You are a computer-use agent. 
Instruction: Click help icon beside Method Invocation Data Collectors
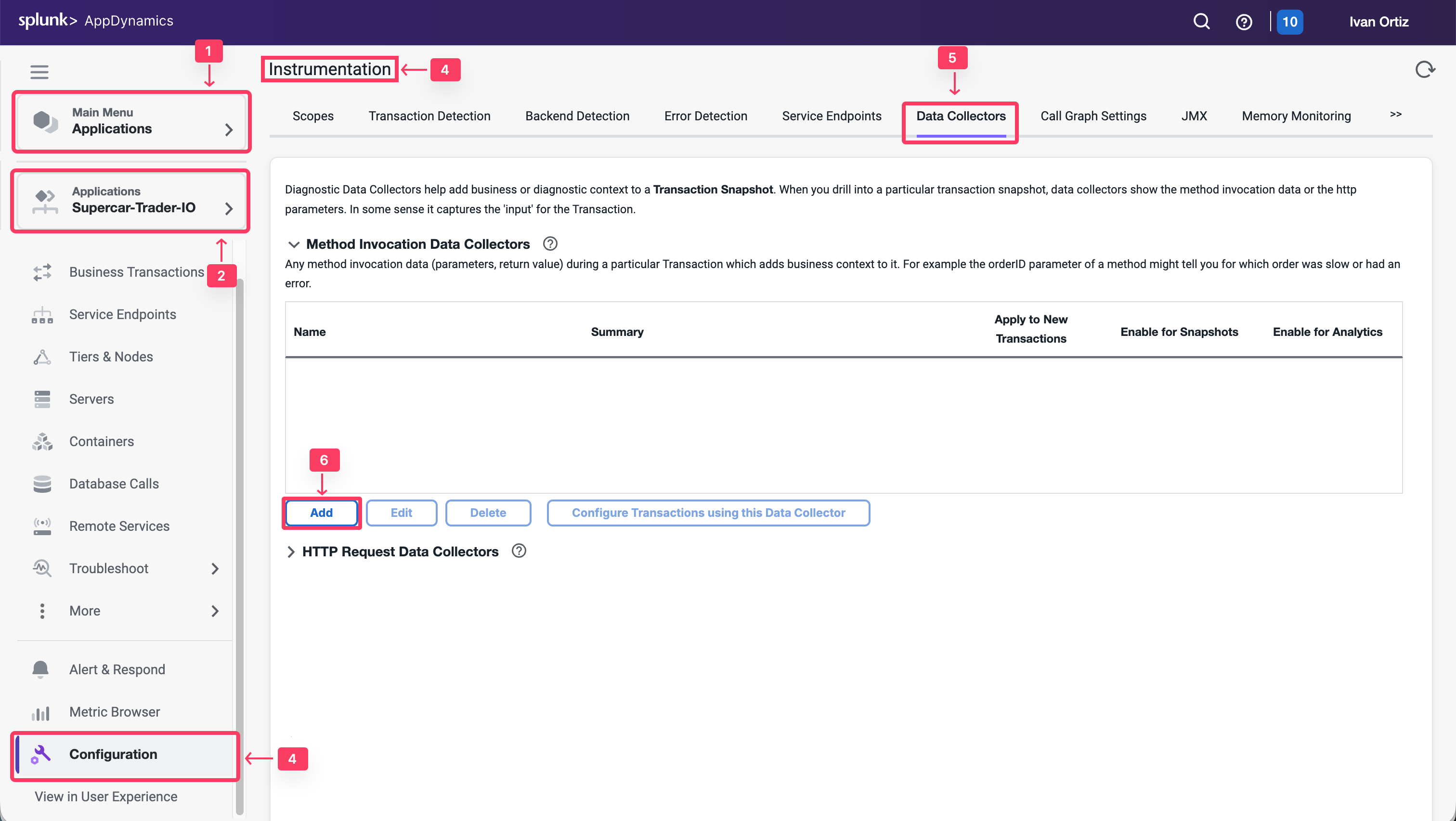coord(550,244)
